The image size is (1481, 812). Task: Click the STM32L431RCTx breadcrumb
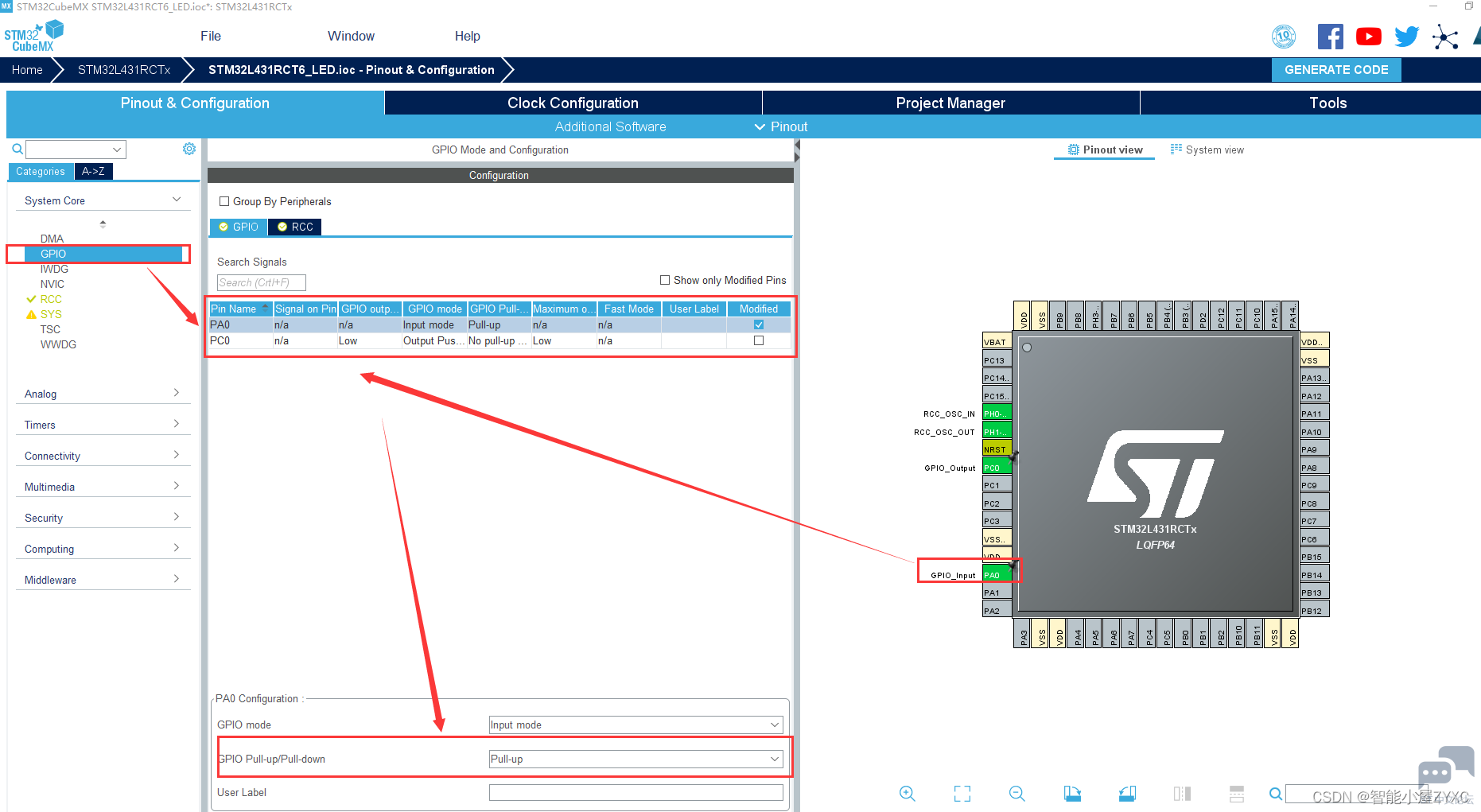tap(124, 70)
